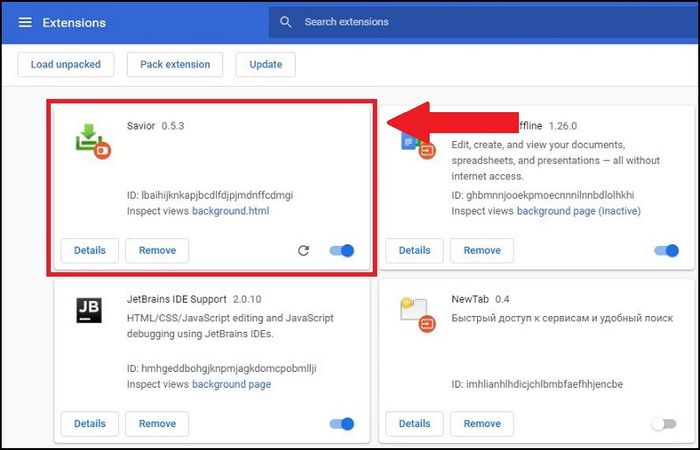The height and width of the screenshot is (450, 700).
Task: Click NewTab 0.4 title text
Action: (480, 299)
